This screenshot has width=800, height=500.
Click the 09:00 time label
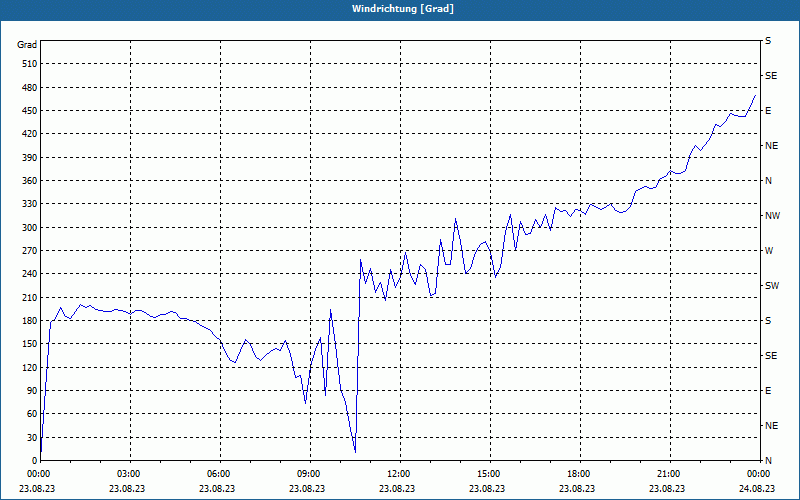[x=308, y=474]
